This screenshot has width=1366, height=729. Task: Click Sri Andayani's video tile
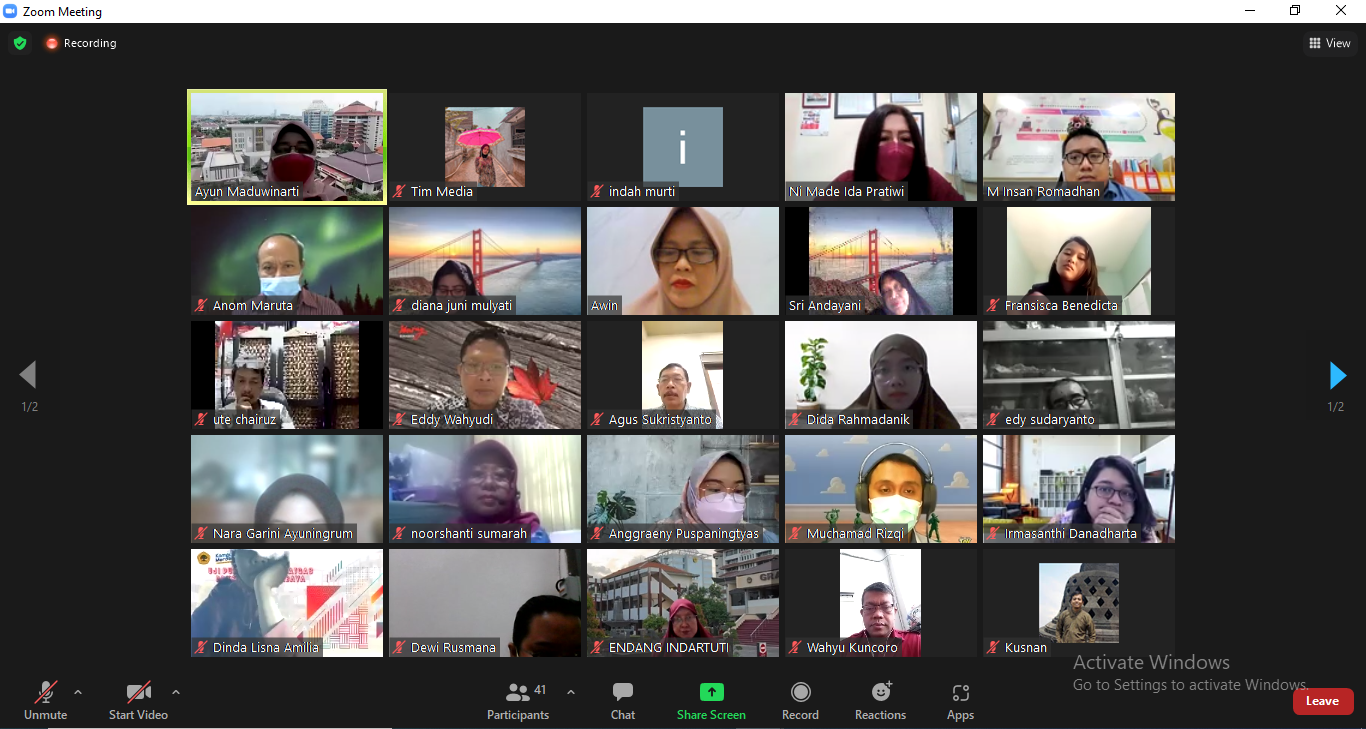pyautogui.click(x=881, y=261)
